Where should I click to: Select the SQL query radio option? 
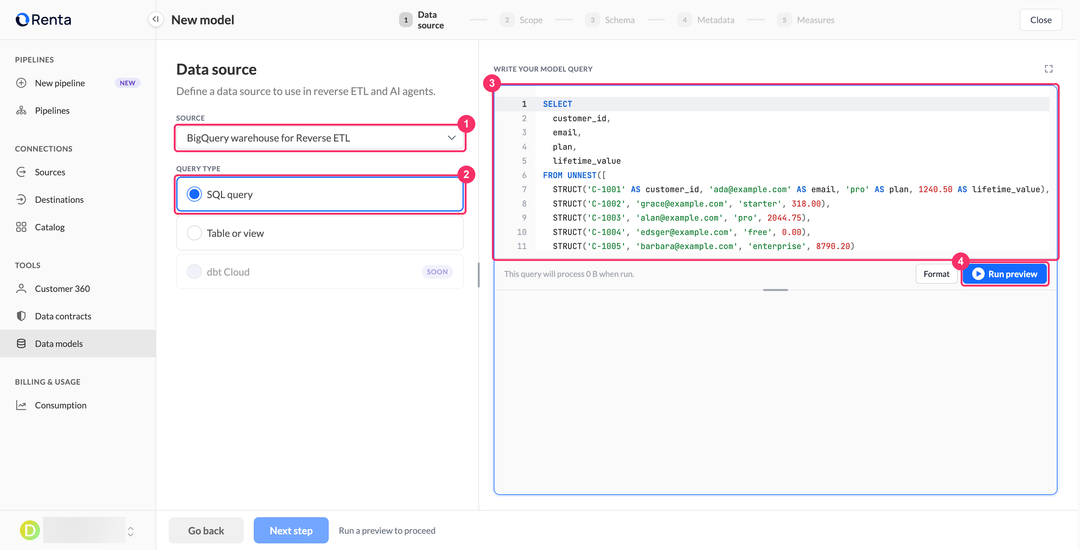click(x=194, y=195)
